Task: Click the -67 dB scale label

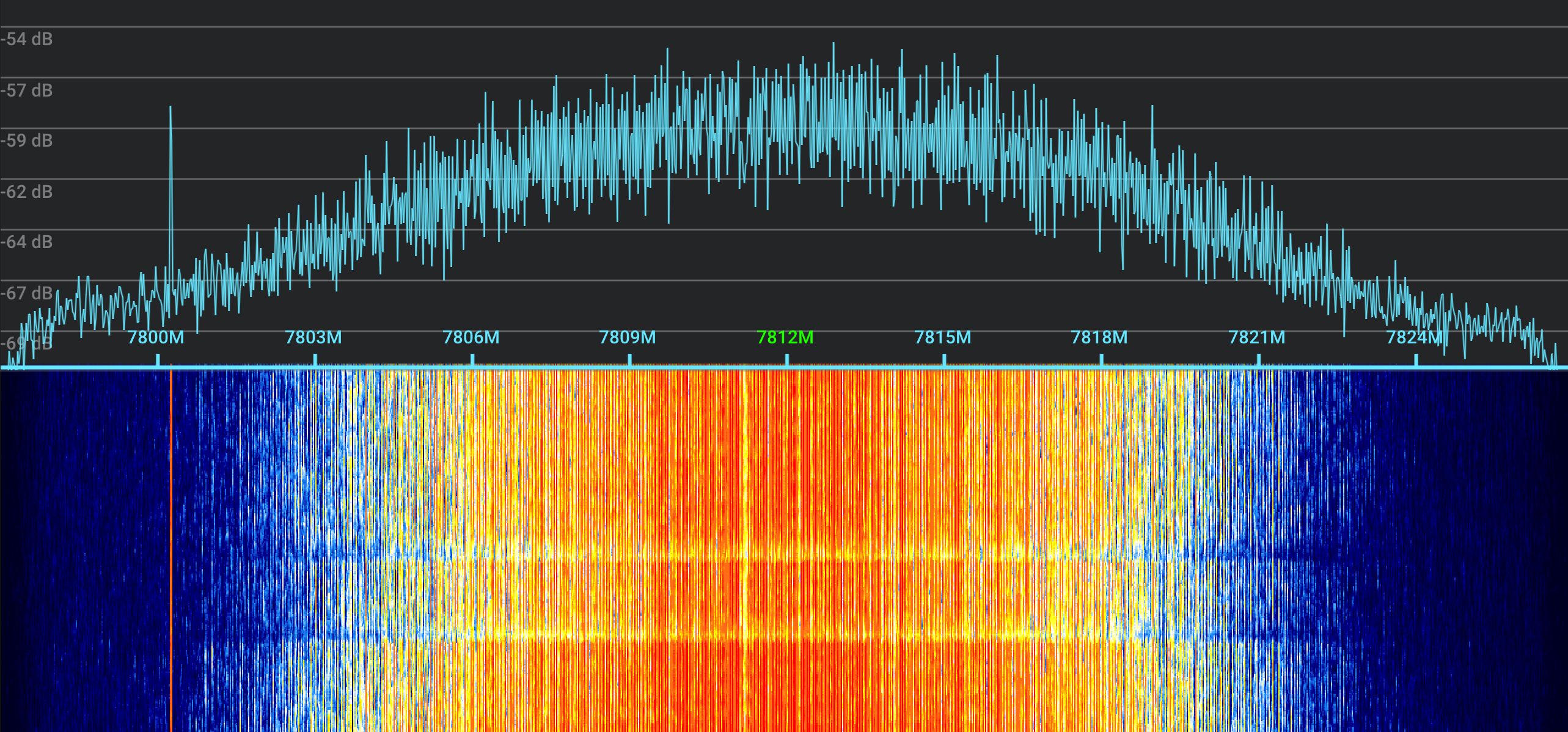Action: [x=27, y=293]
